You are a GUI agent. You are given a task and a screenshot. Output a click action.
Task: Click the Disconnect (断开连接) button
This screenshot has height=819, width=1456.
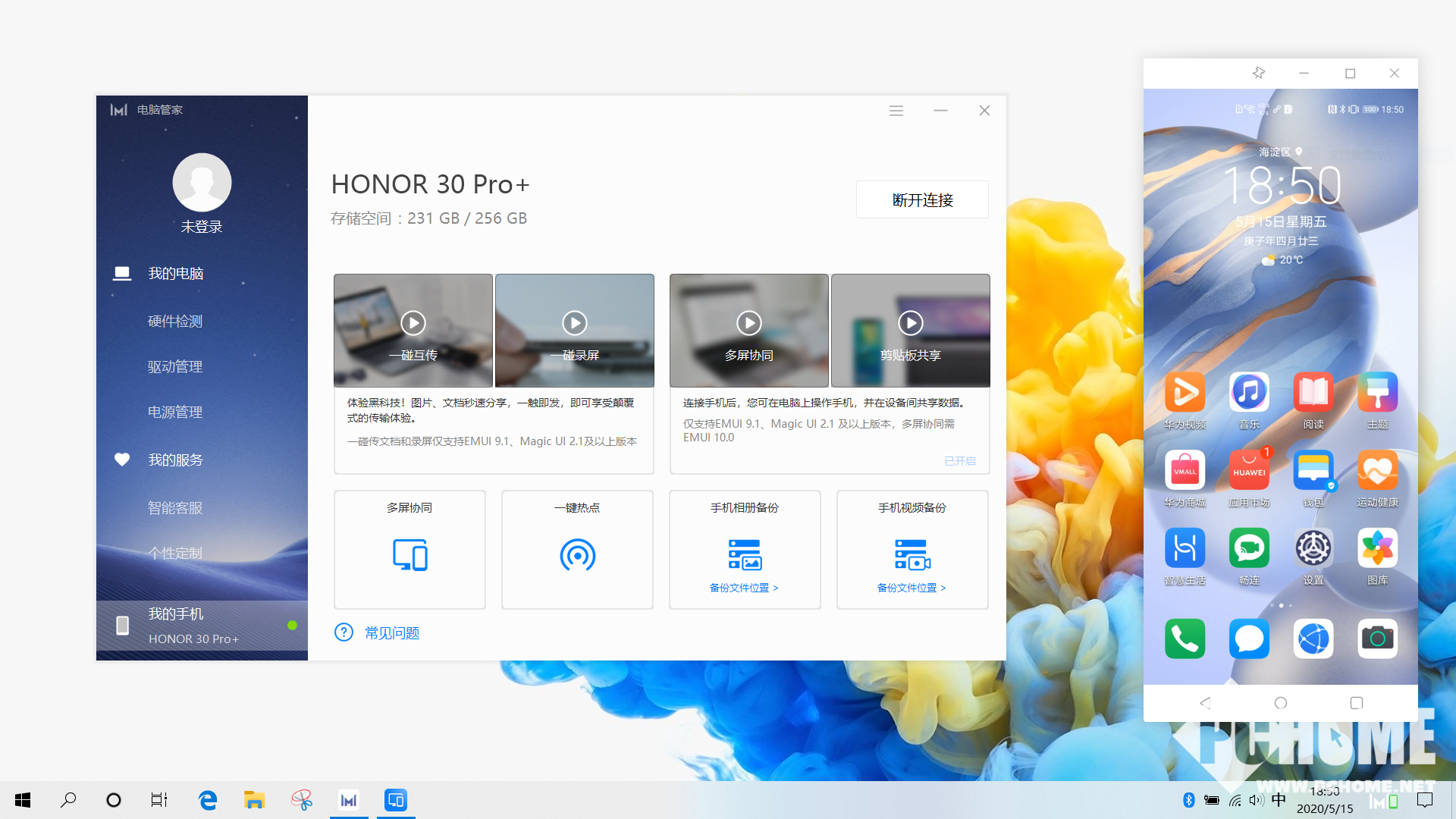tap(922, 199)
